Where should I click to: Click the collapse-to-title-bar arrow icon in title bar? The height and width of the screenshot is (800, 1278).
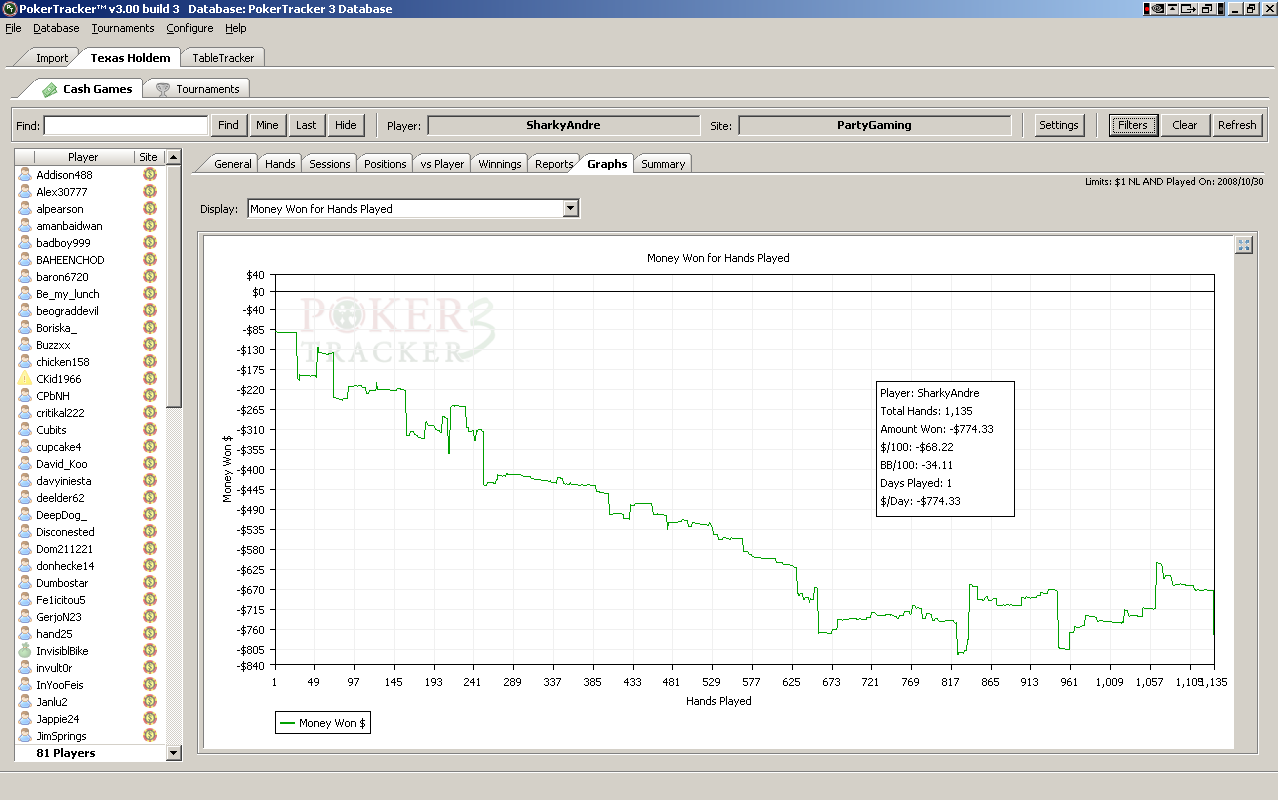1171,9
